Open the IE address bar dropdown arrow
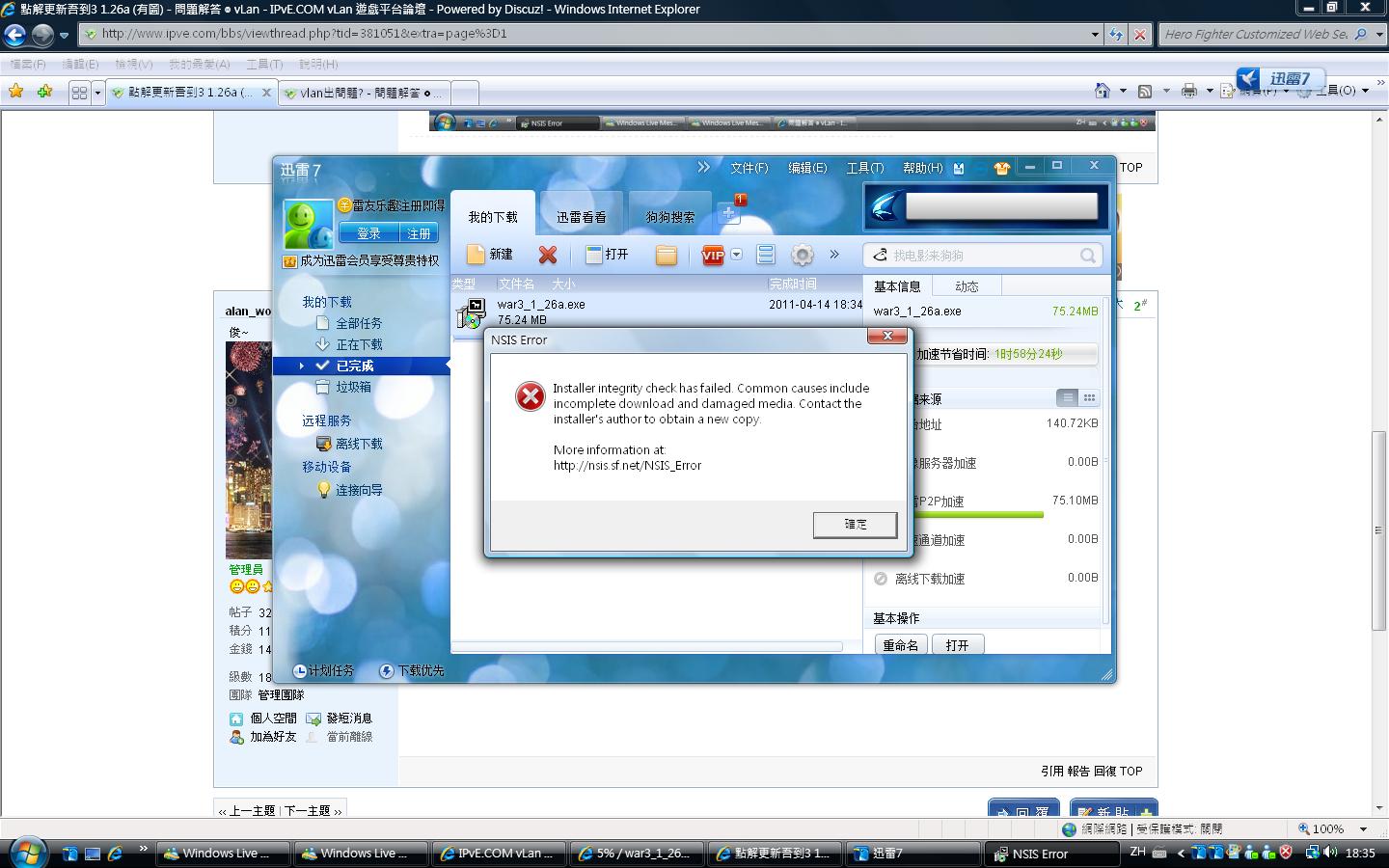 point(1095,34)
